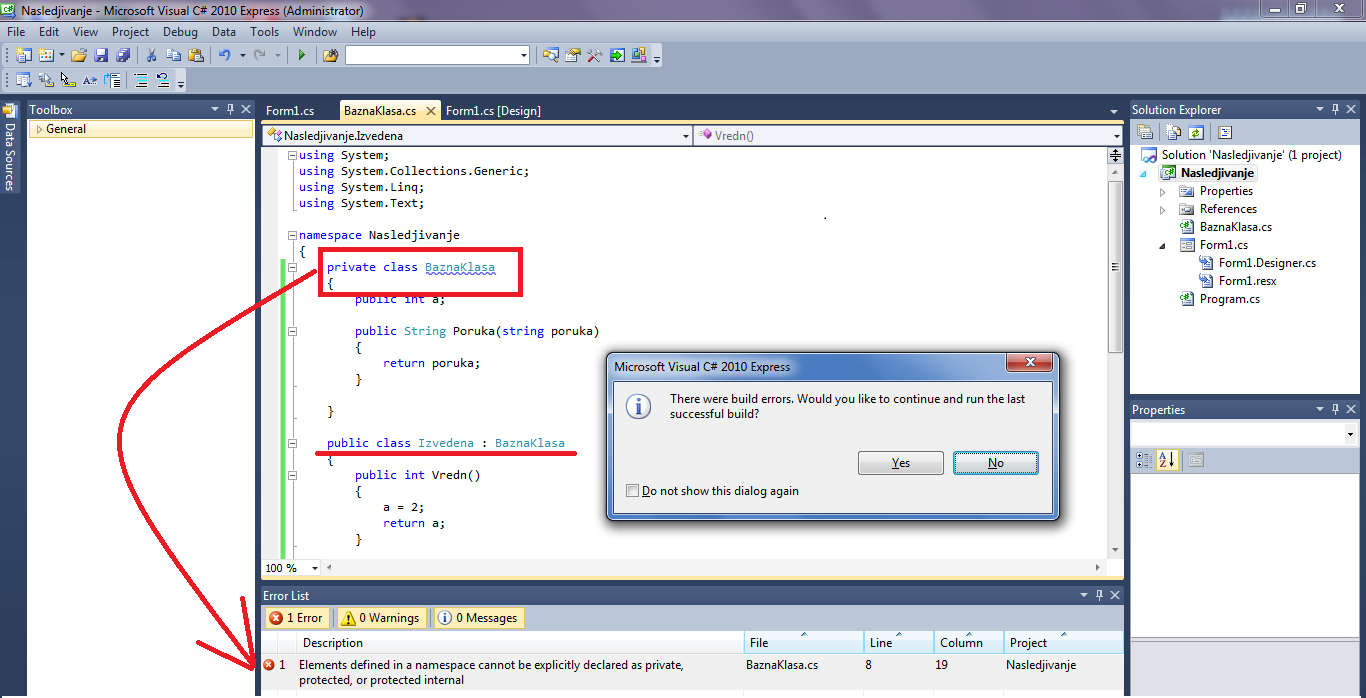Viewport: 1366px width, 698px height.
Task: Undo the last edit via the toolbar arrow
Action: tap(225, 55)
